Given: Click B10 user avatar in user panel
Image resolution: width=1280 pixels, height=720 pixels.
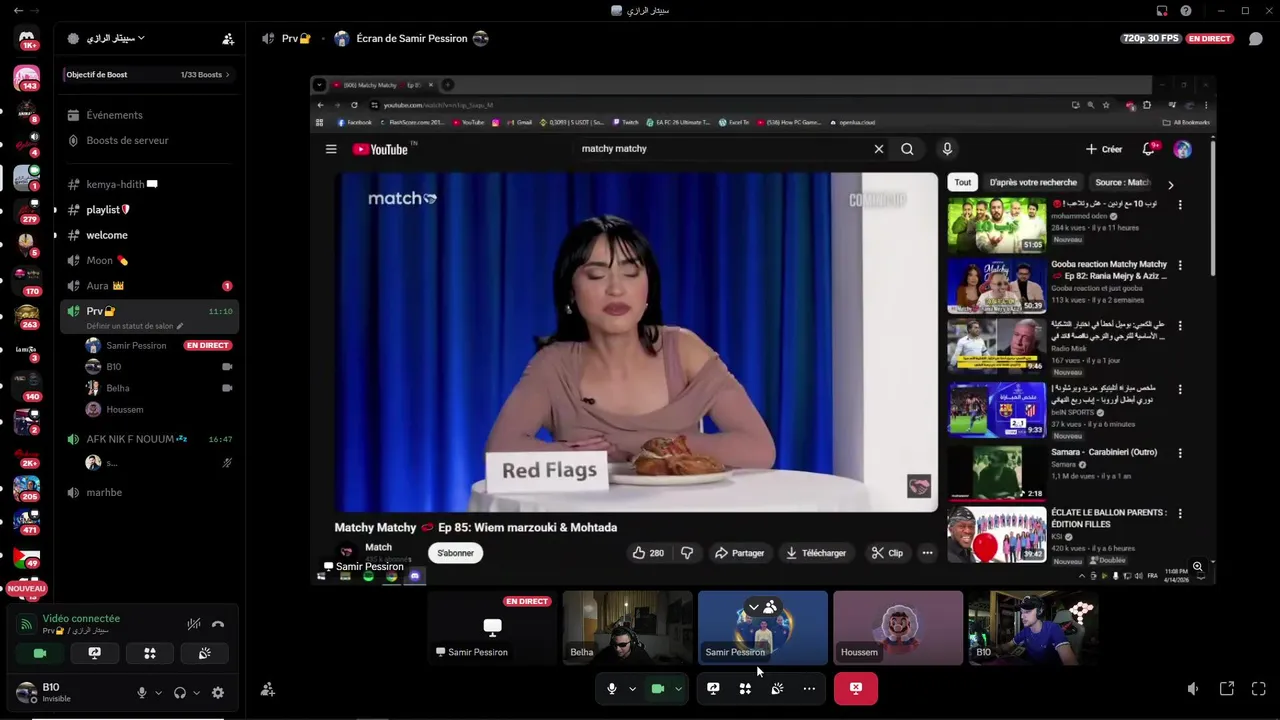Looking at the screenshot, I should [26, 692].
